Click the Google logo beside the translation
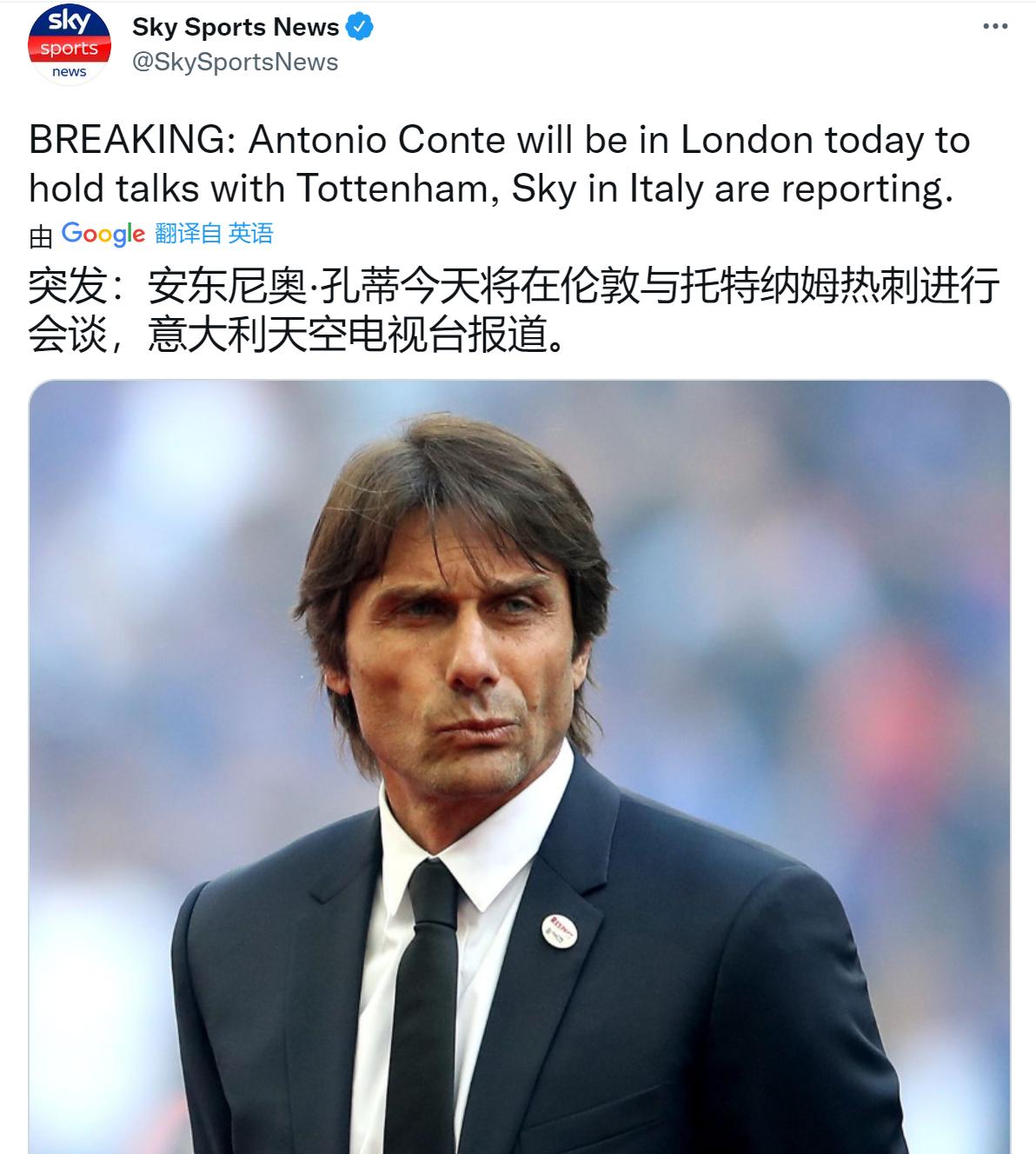Image resolution: width=1036 pixels, height=1154 pixels. (103, 234)
